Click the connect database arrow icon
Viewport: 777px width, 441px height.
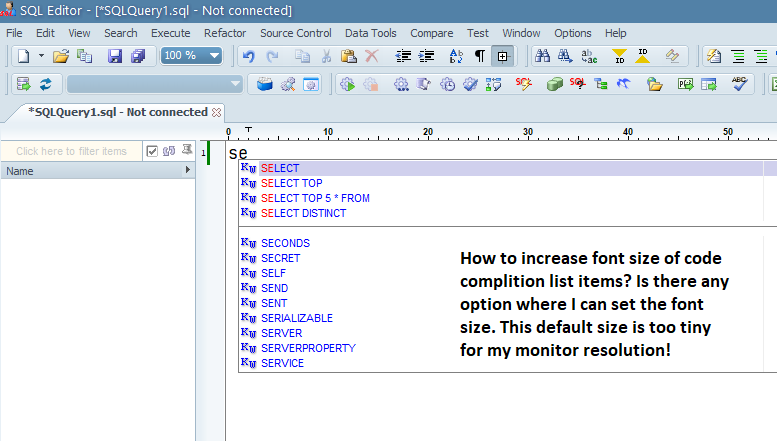coord(23,84)
